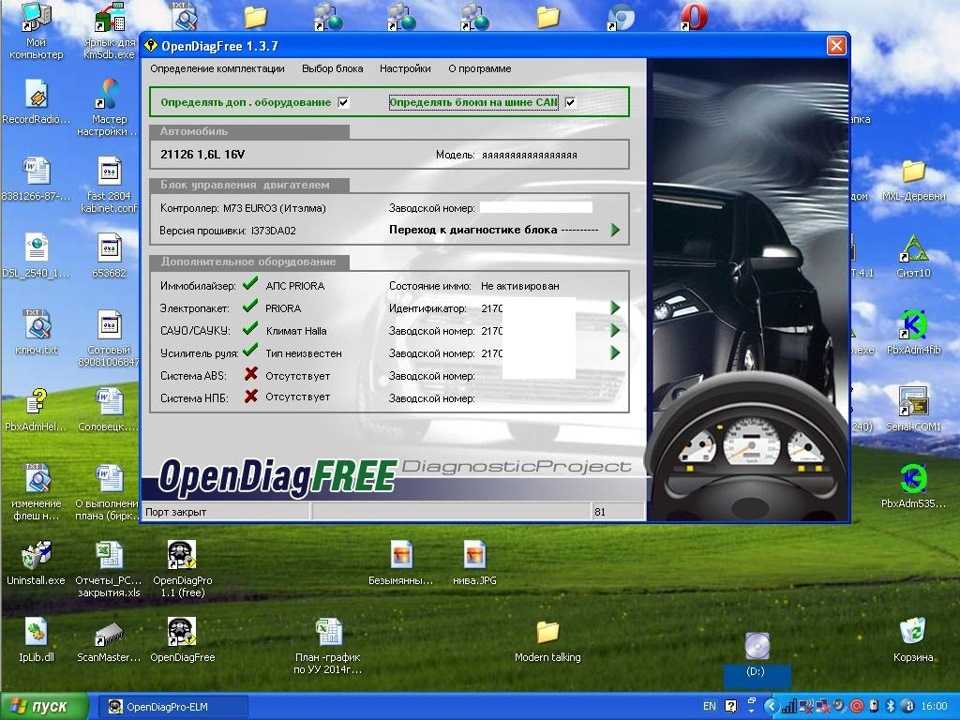Image resolution: width=960 pixels, height=720 pixels.
Task: Click the Bluetooth tray icon
Action: (x=891, y=707)
